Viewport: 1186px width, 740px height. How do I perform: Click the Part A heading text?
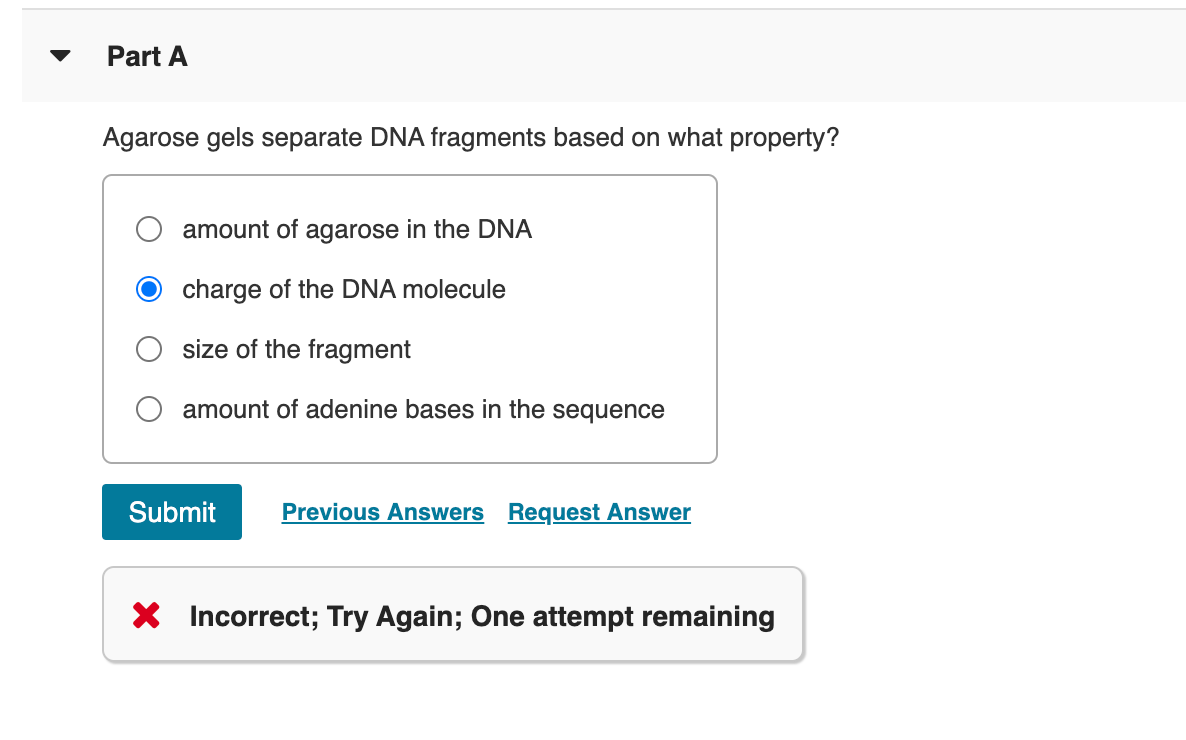coord(147,57)
